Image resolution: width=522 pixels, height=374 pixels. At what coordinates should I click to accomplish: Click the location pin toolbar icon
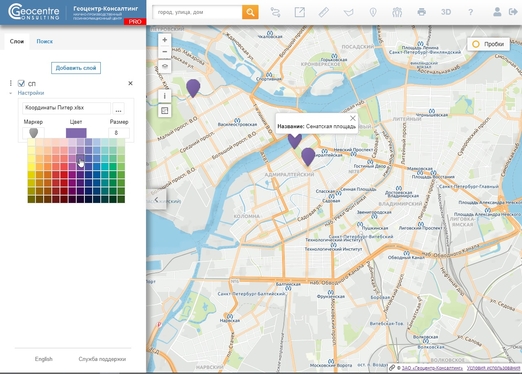point(373,12)
